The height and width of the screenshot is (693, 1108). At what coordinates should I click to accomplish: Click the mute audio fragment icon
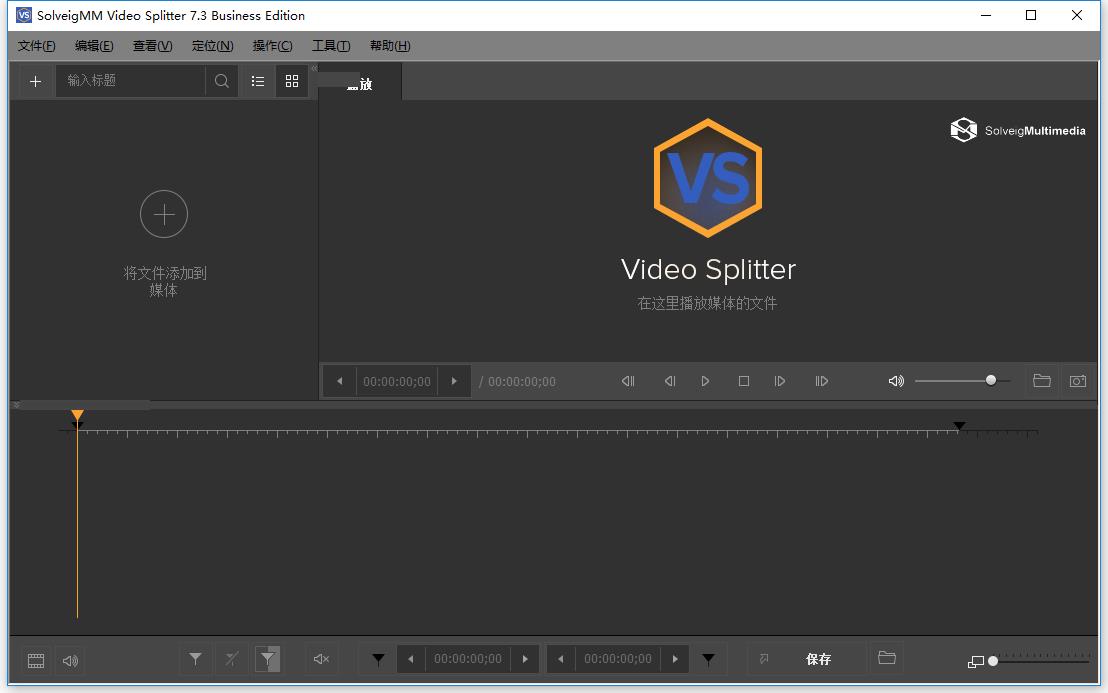coord(322,659)
